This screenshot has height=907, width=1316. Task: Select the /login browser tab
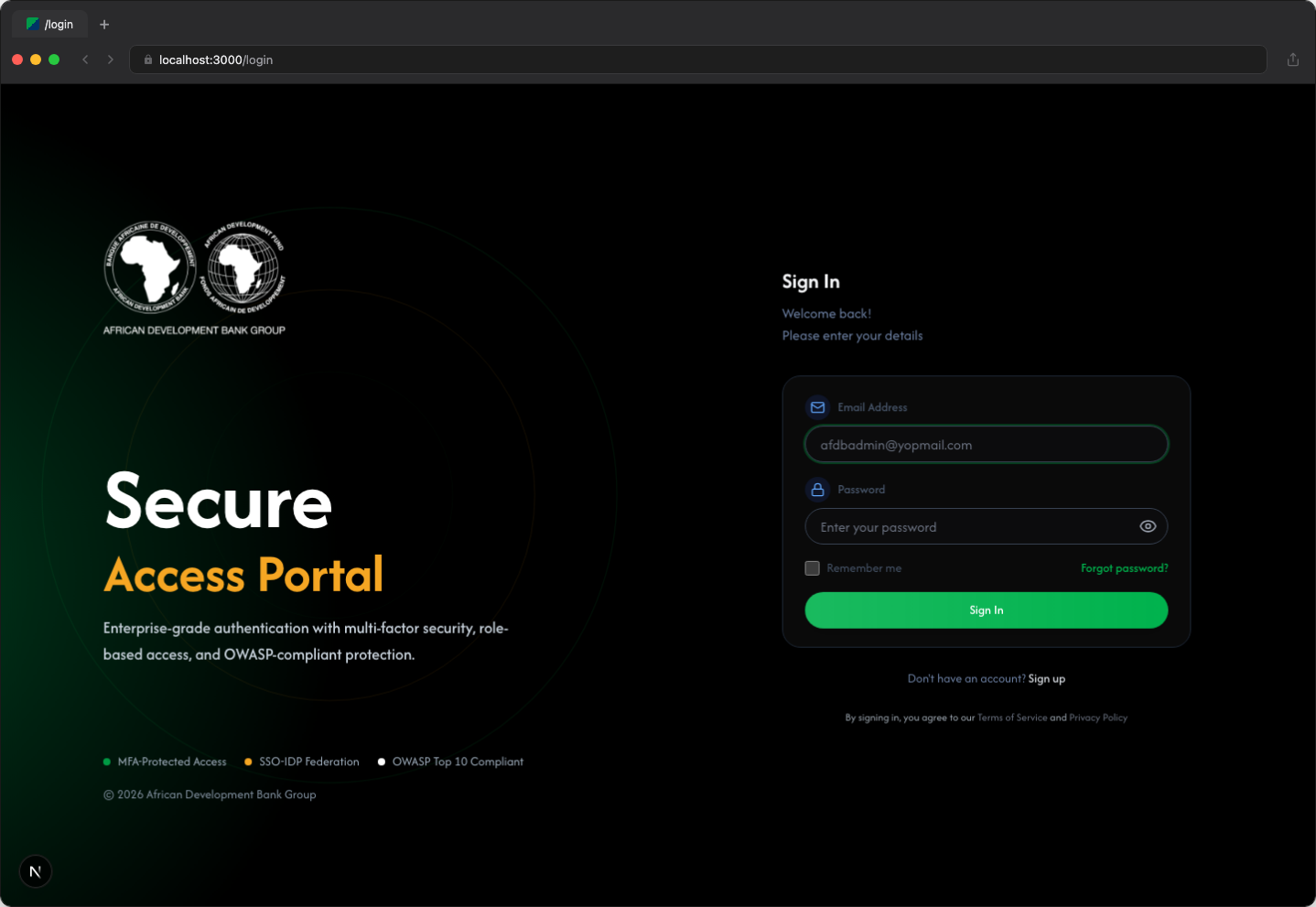tap(50, 25)
